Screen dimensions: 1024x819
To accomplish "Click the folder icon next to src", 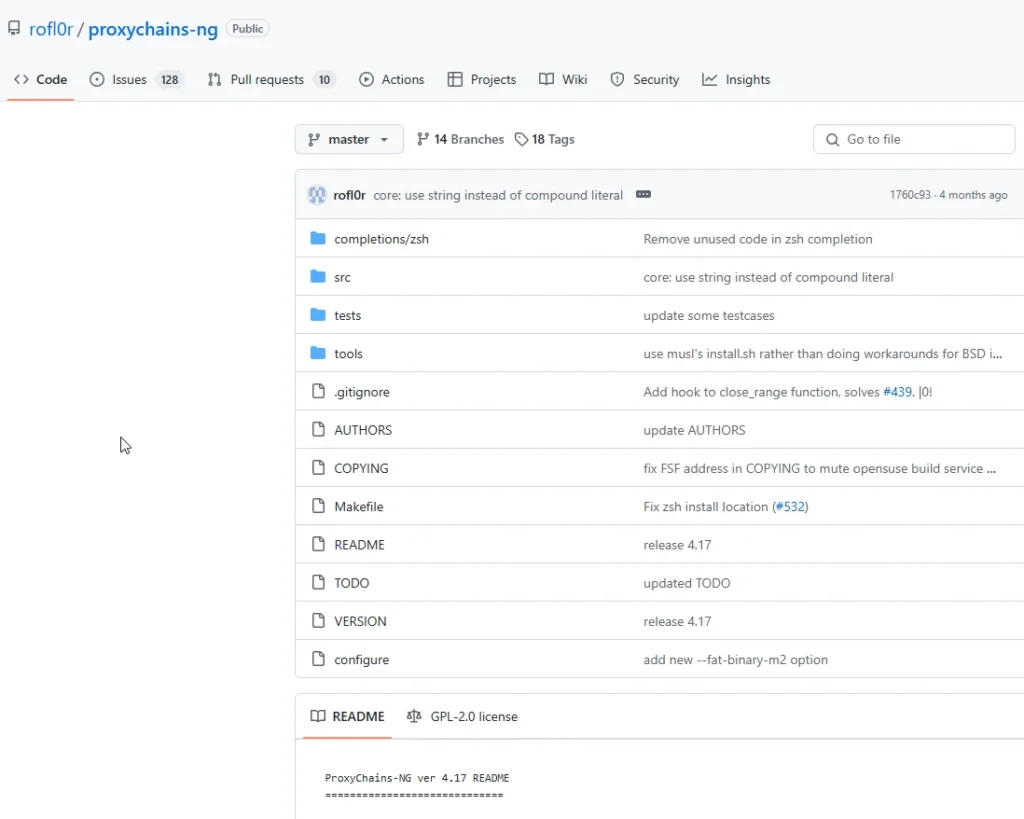I will 318,276.
